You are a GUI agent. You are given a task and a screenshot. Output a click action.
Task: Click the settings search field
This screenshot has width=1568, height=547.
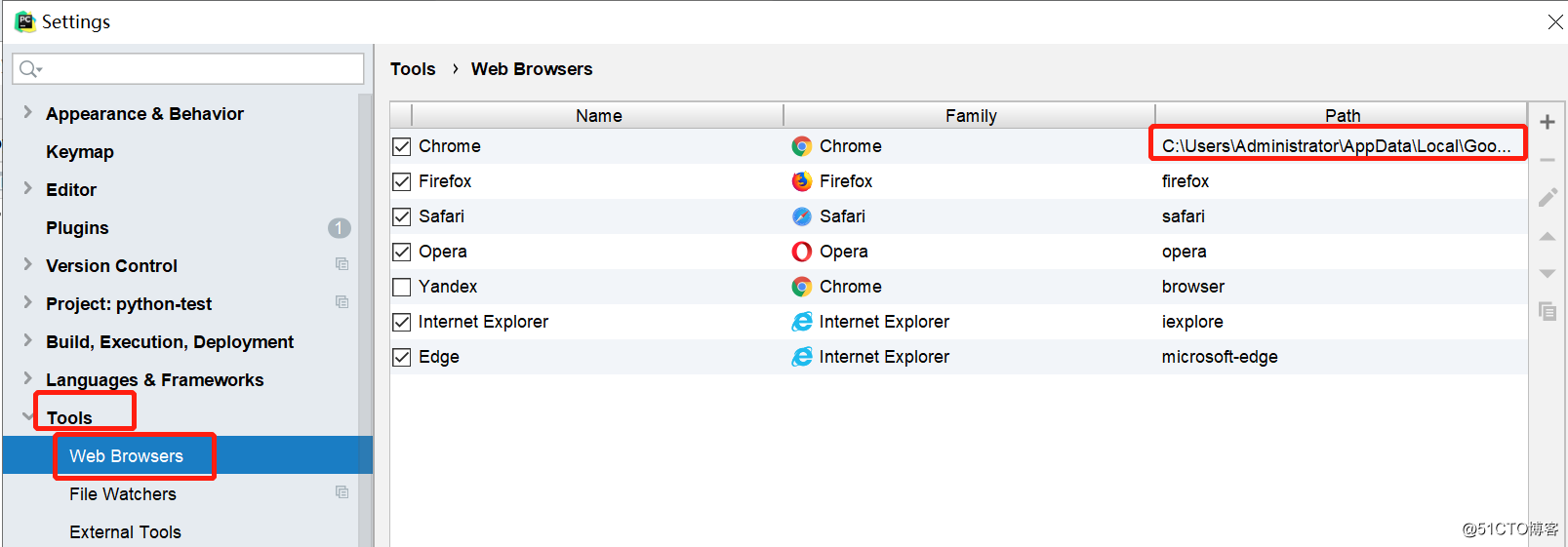[x=188, y=68]
